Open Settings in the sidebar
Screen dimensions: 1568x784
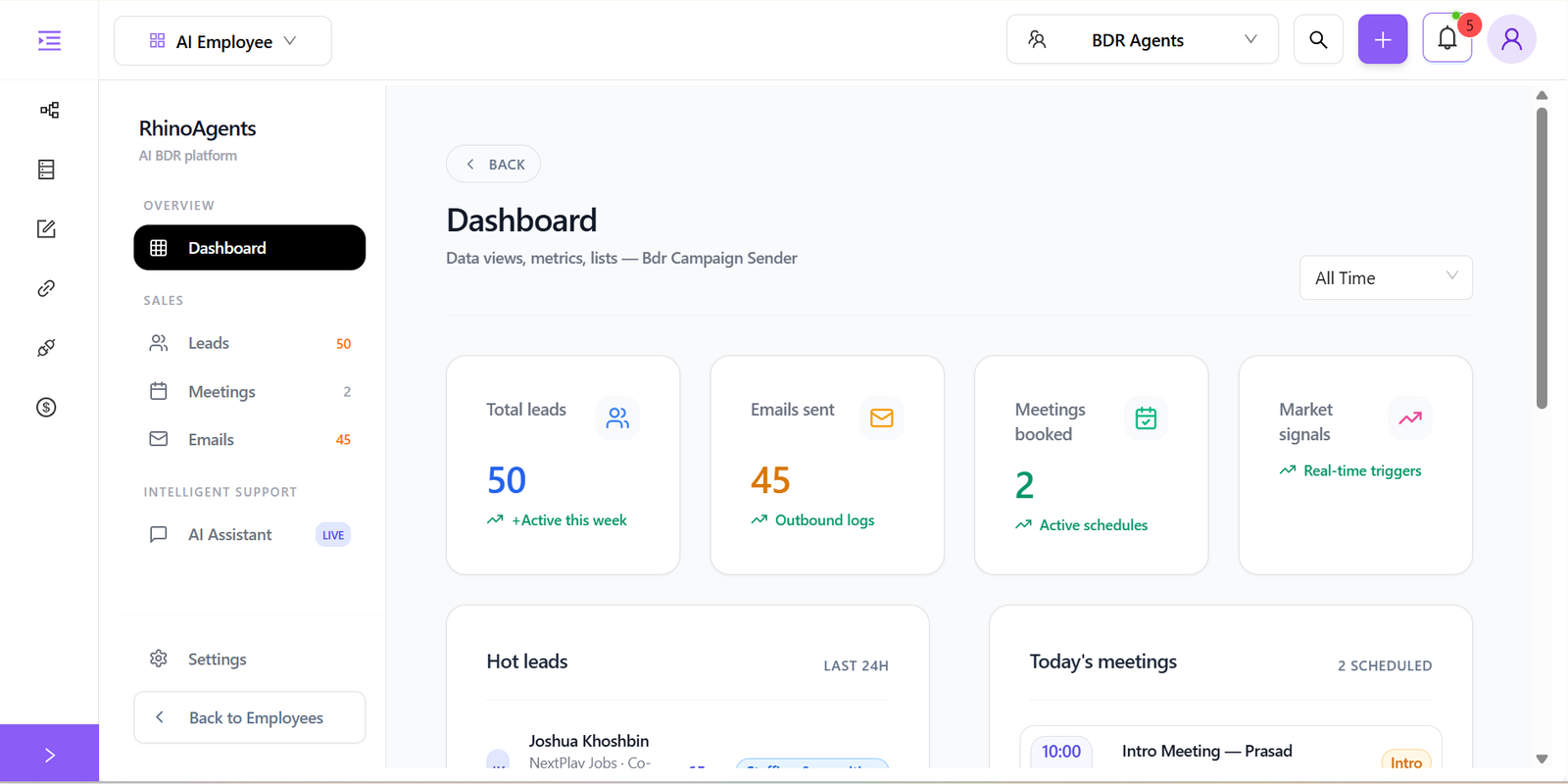[x=250, y=659]
